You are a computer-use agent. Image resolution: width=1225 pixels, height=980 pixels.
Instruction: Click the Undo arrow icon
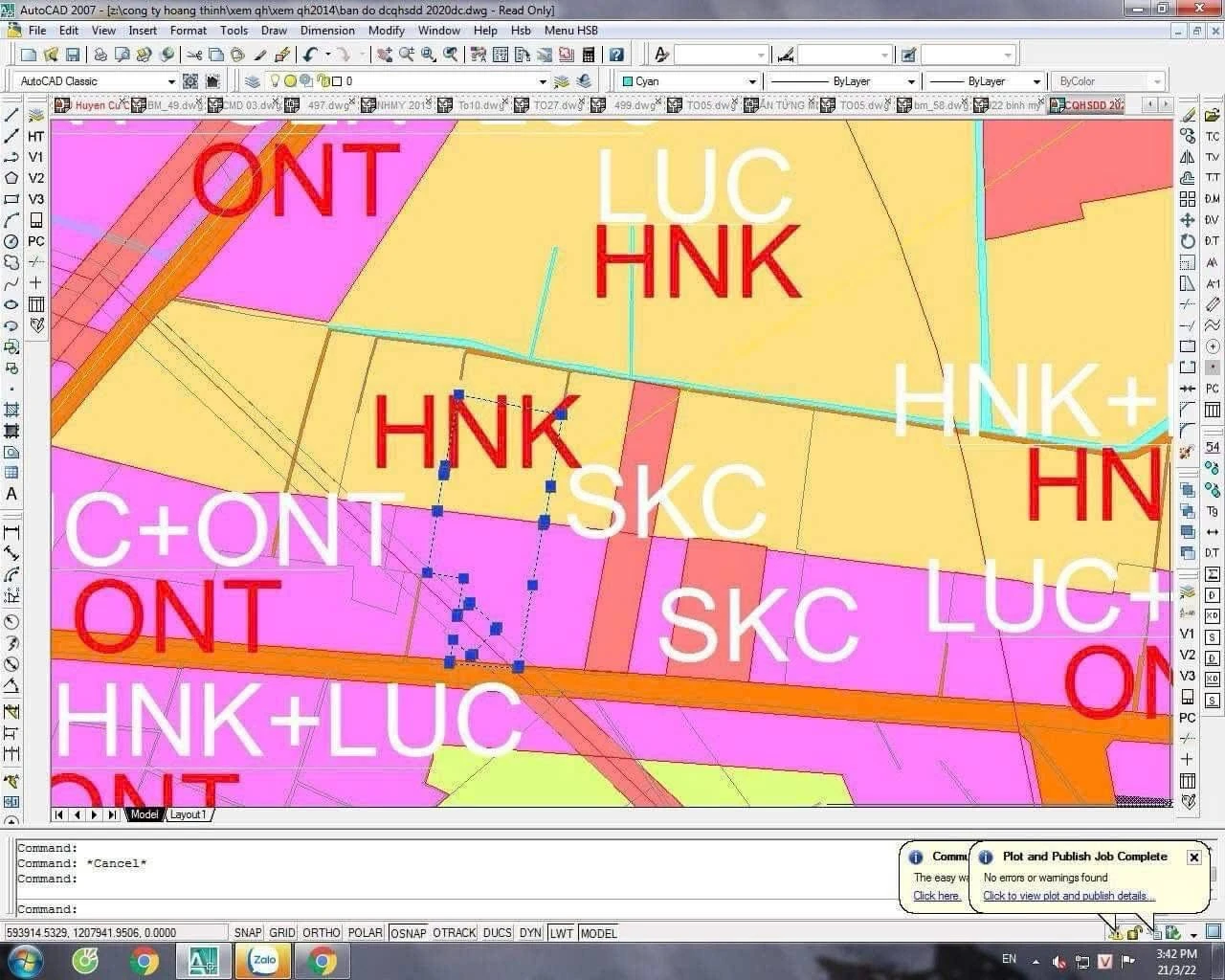310,55
